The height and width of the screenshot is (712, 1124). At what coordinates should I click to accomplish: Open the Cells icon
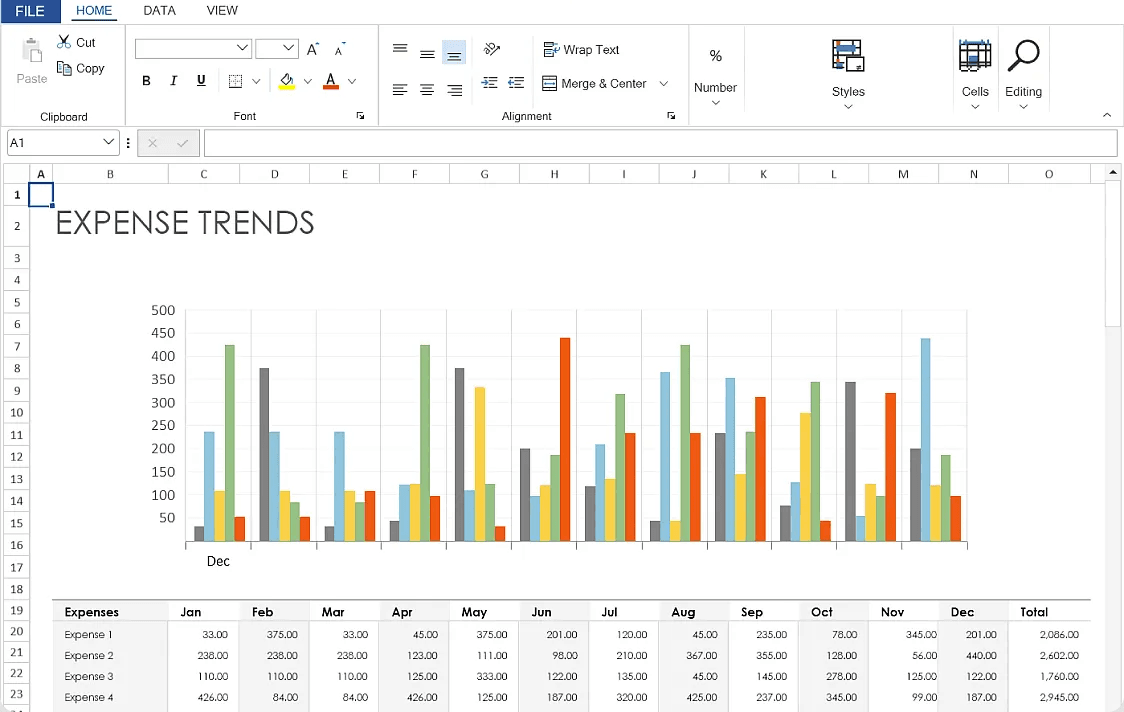pyautogui.click(x=975, y=56)
